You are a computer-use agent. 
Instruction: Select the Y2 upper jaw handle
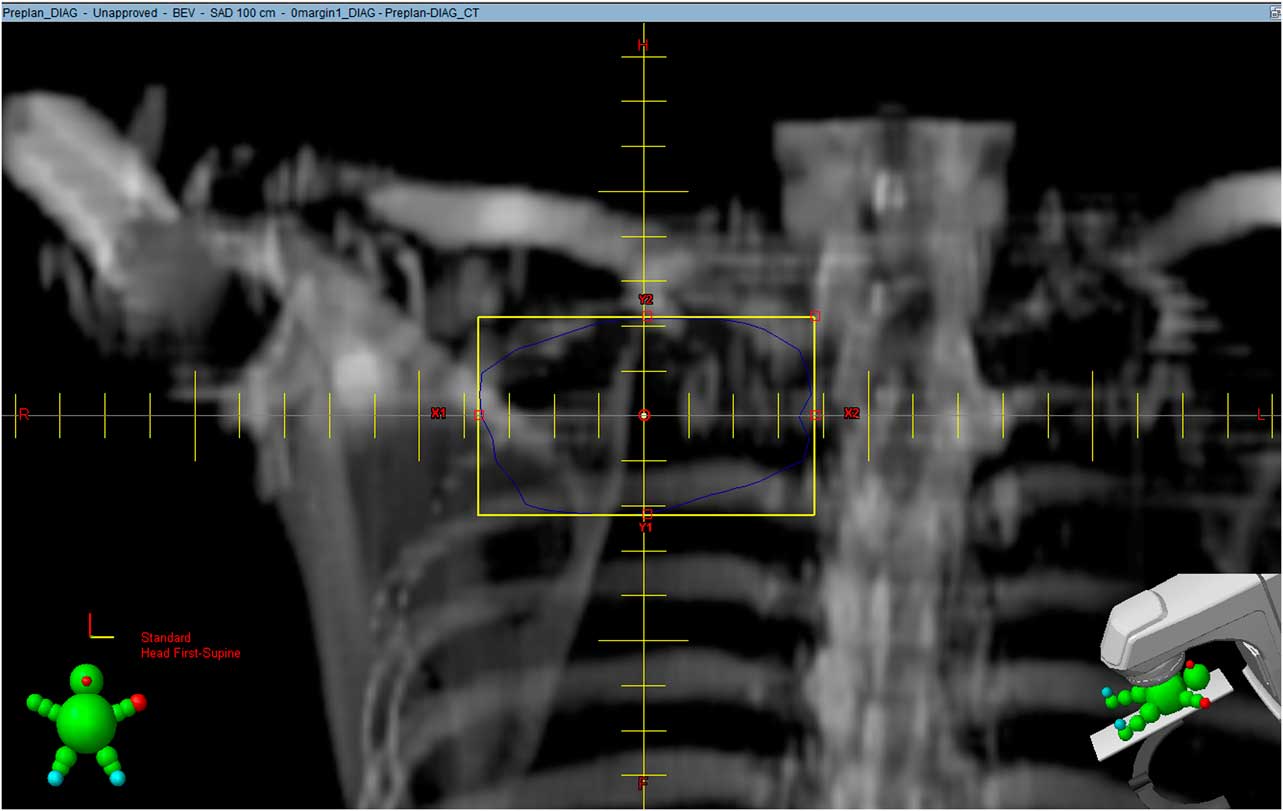pyautogui.click(x=647, y=317)
